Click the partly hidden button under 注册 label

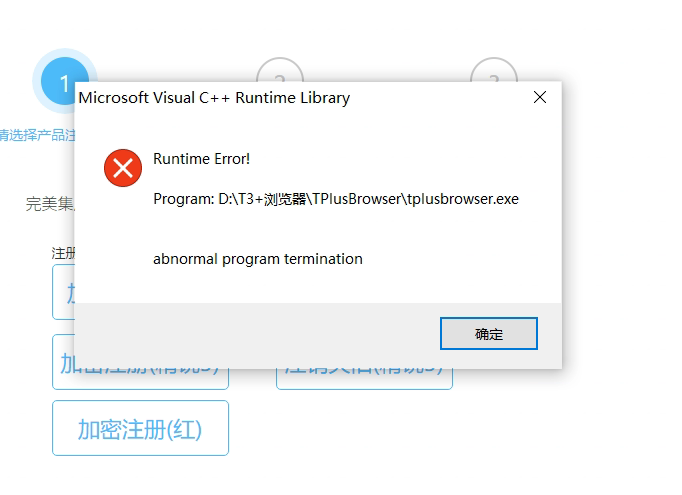pyautogui.click(x=64, y=292)
